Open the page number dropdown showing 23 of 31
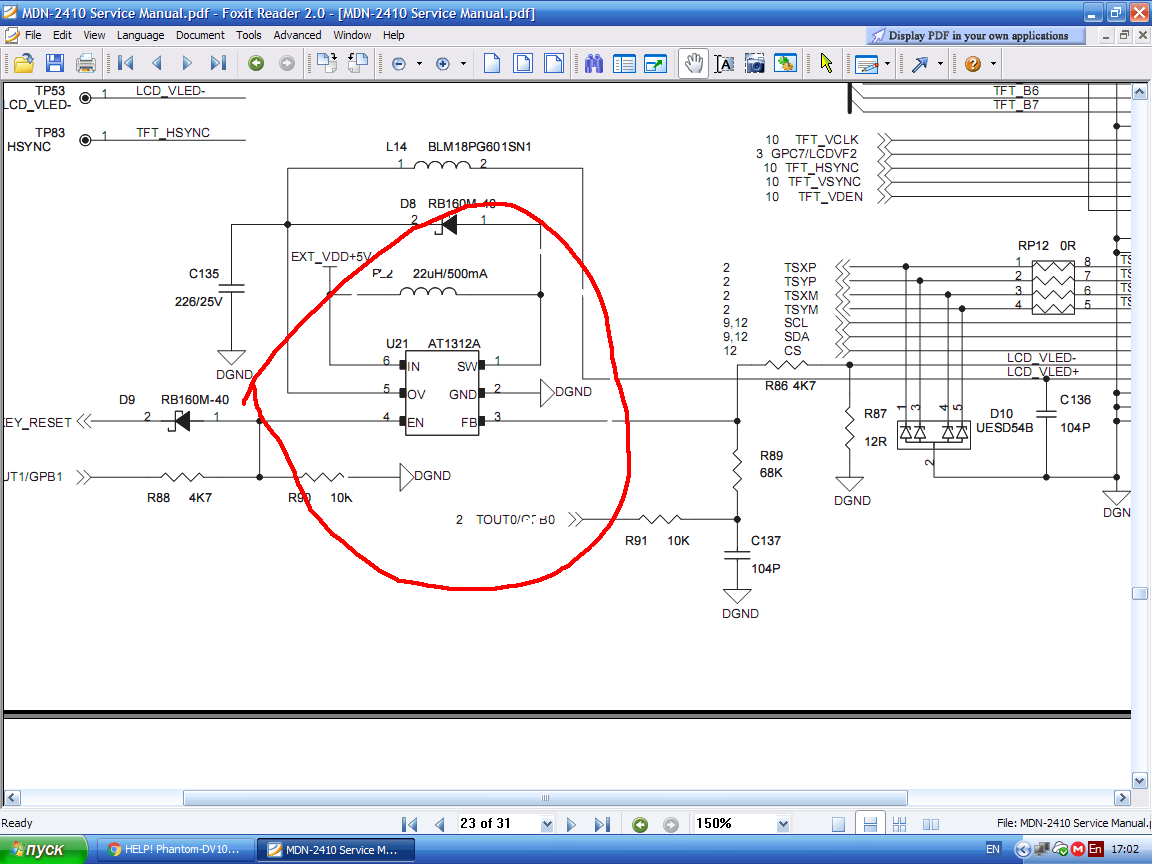1152x864 pixels. (x=546, y=824)
